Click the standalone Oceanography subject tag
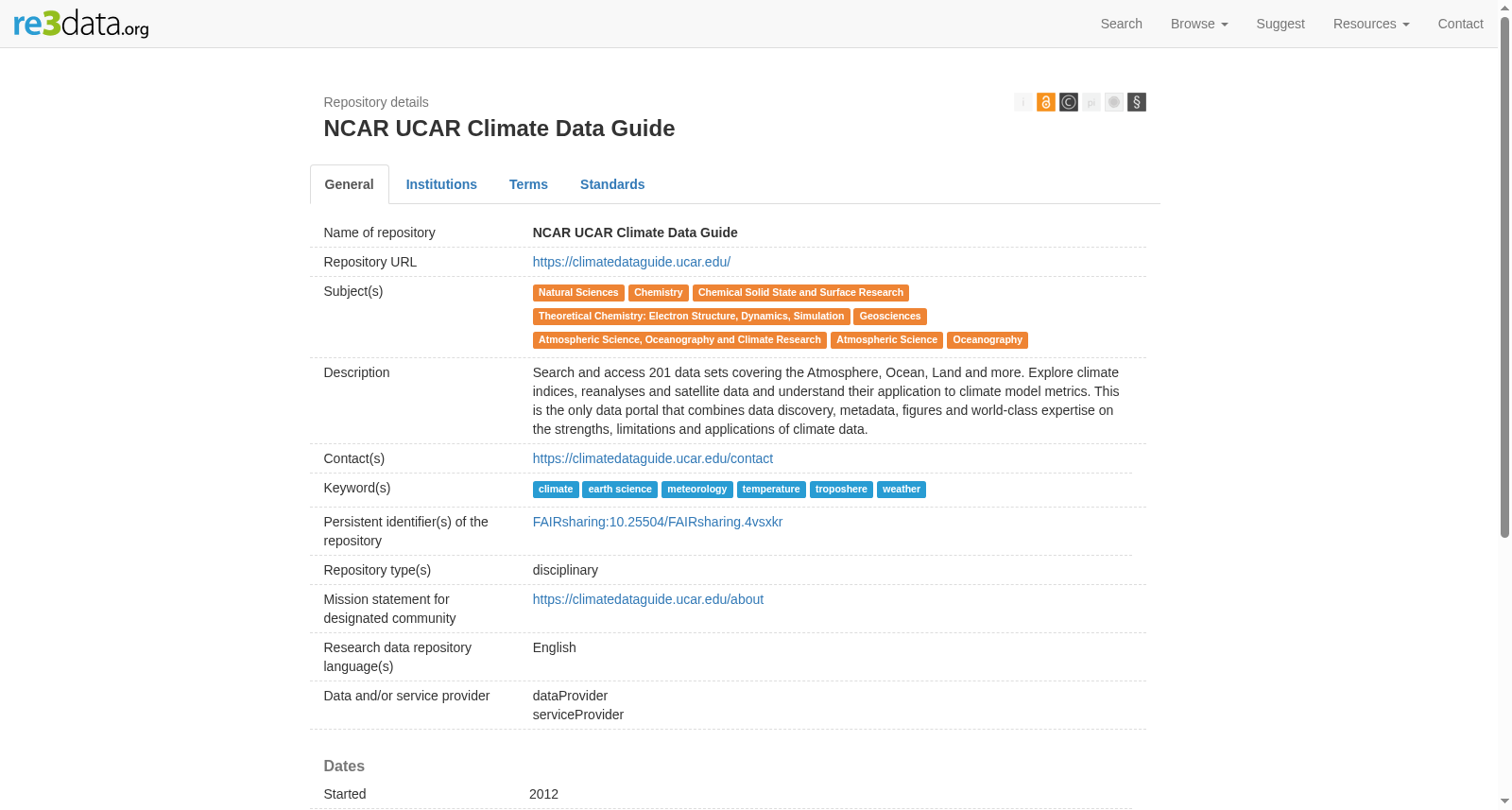Screen dimensions: 1512x810 [x=988, y=340]
